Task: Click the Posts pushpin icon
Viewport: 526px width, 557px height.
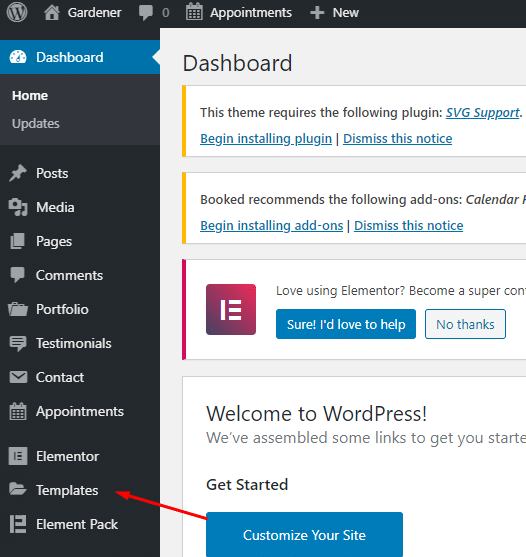Action: coord(18,173)
